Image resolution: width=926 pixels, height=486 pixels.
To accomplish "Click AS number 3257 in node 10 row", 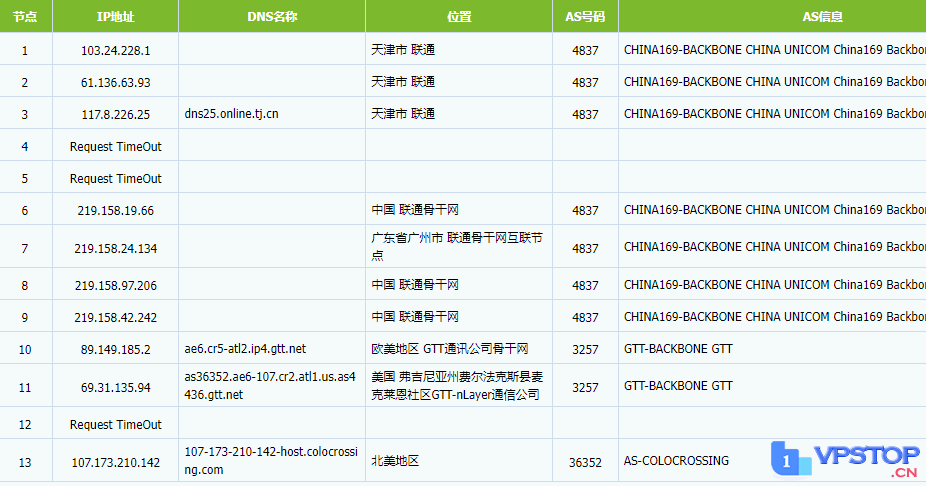I will 585,350.
